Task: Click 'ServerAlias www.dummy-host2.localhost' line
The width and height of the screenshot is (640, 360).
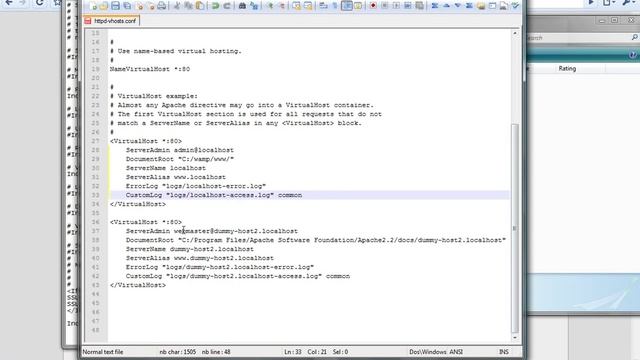Action: pos(200,258)
